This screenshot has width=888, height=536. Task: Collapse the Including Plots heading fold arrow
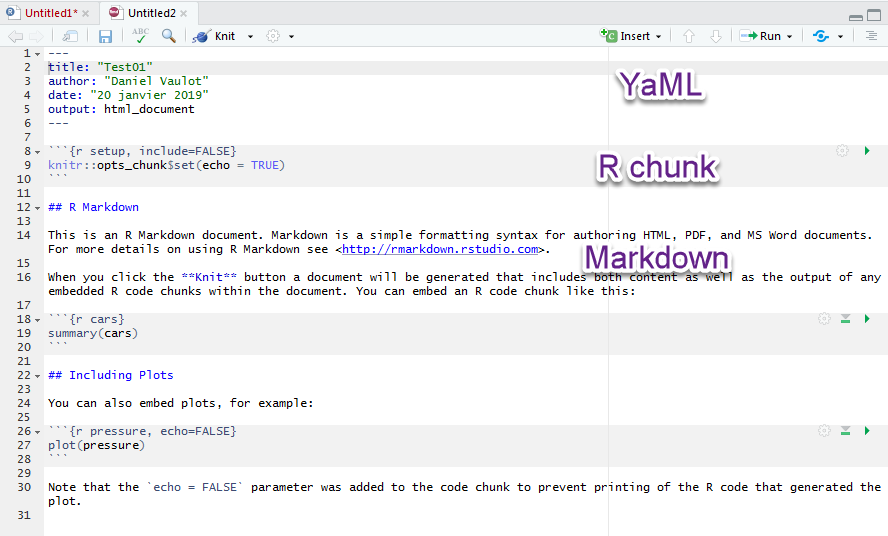37,376
